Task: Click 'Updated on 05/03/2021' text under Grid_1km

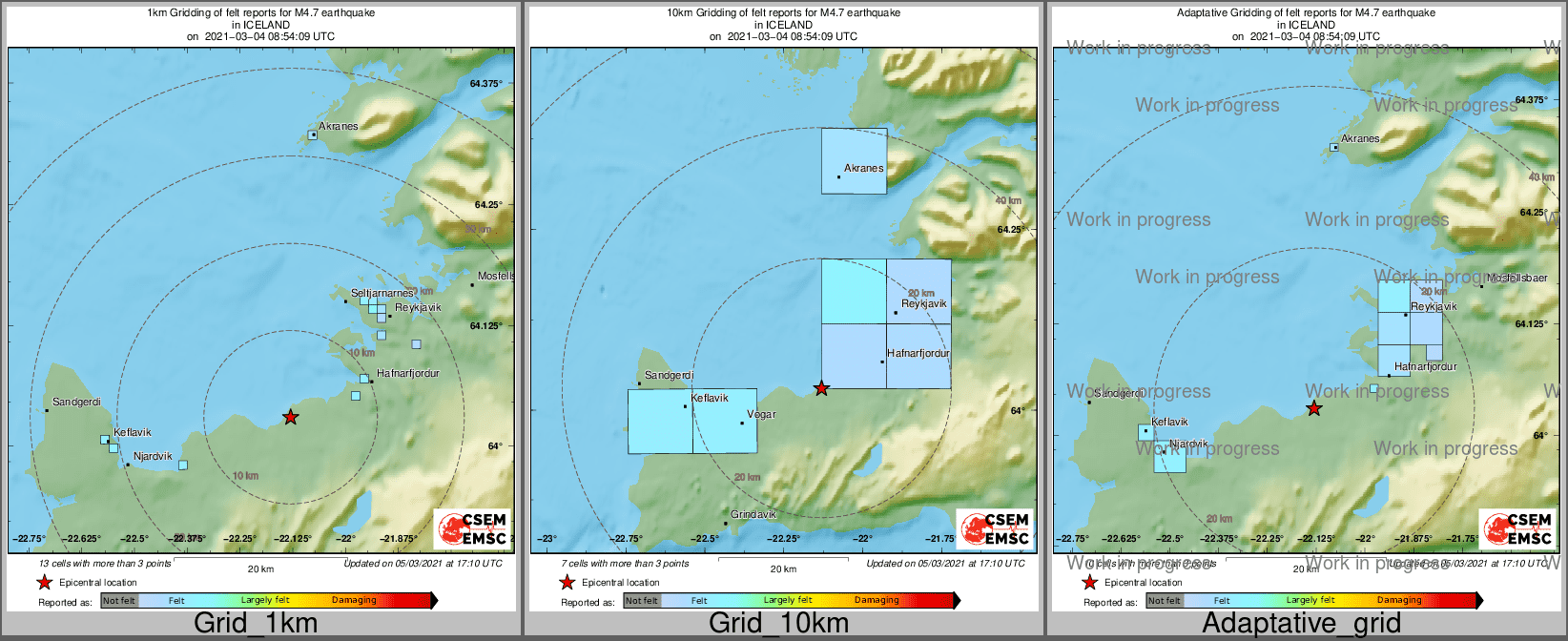Action: point(423,564)
